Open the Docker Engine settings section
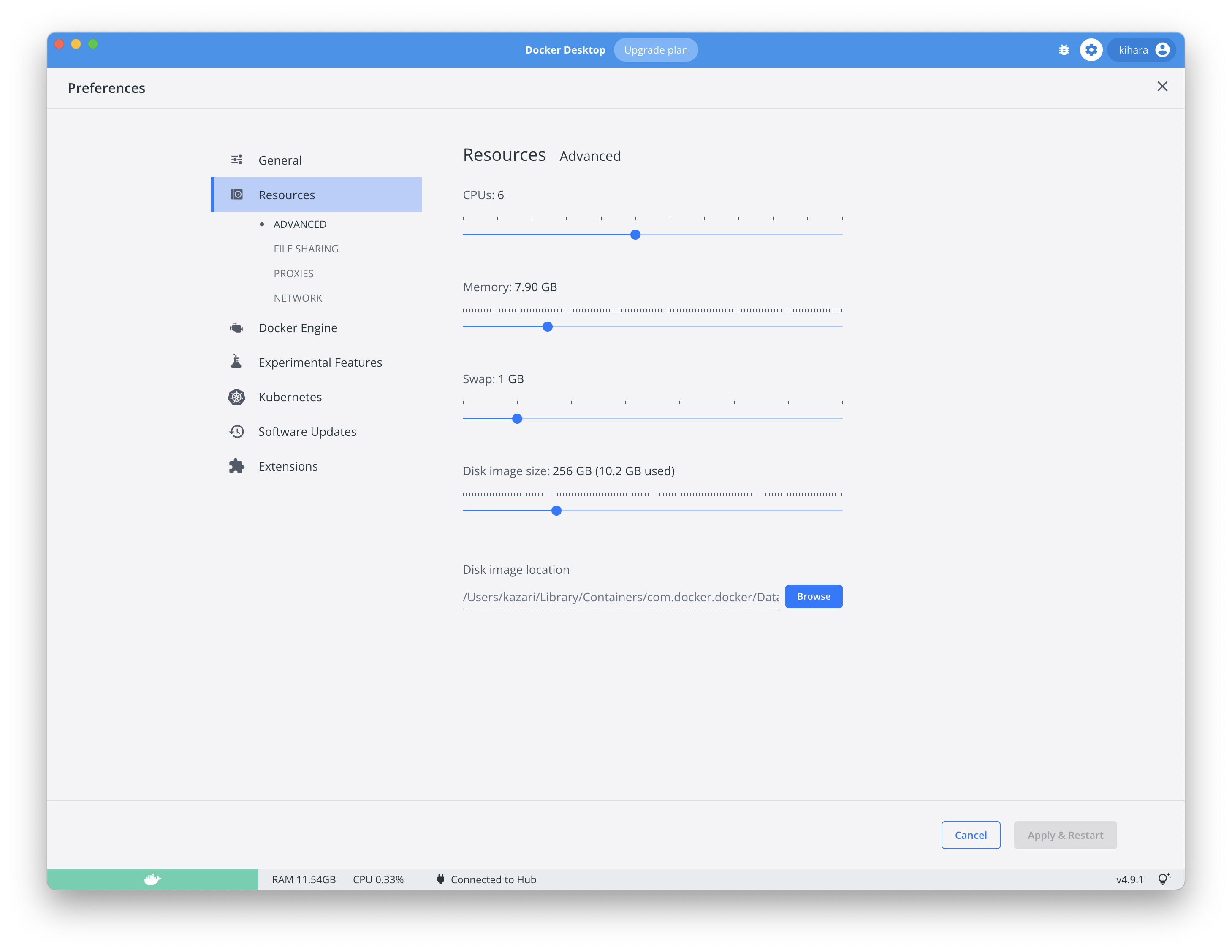Screen dimensions: 1232x952 (297, 328)
